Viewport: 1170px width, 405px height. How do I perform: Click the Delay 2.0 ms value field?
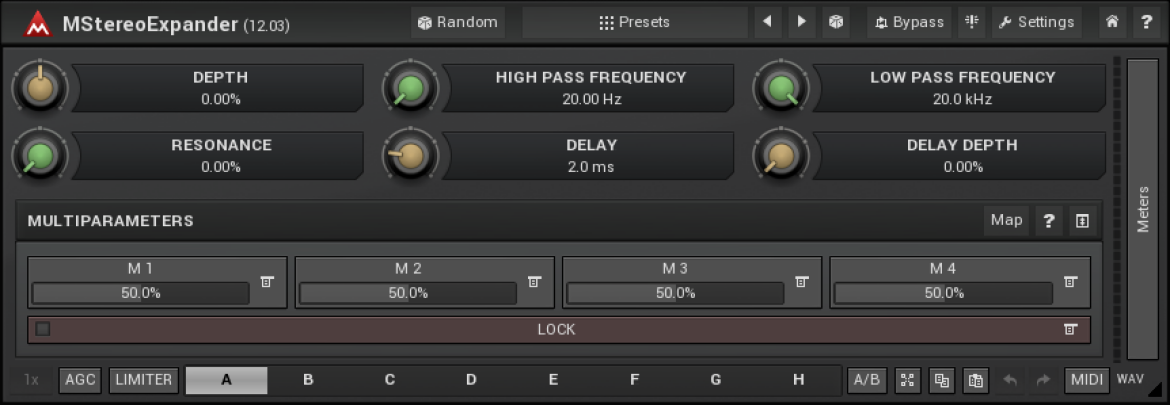[x=591, y=167]
